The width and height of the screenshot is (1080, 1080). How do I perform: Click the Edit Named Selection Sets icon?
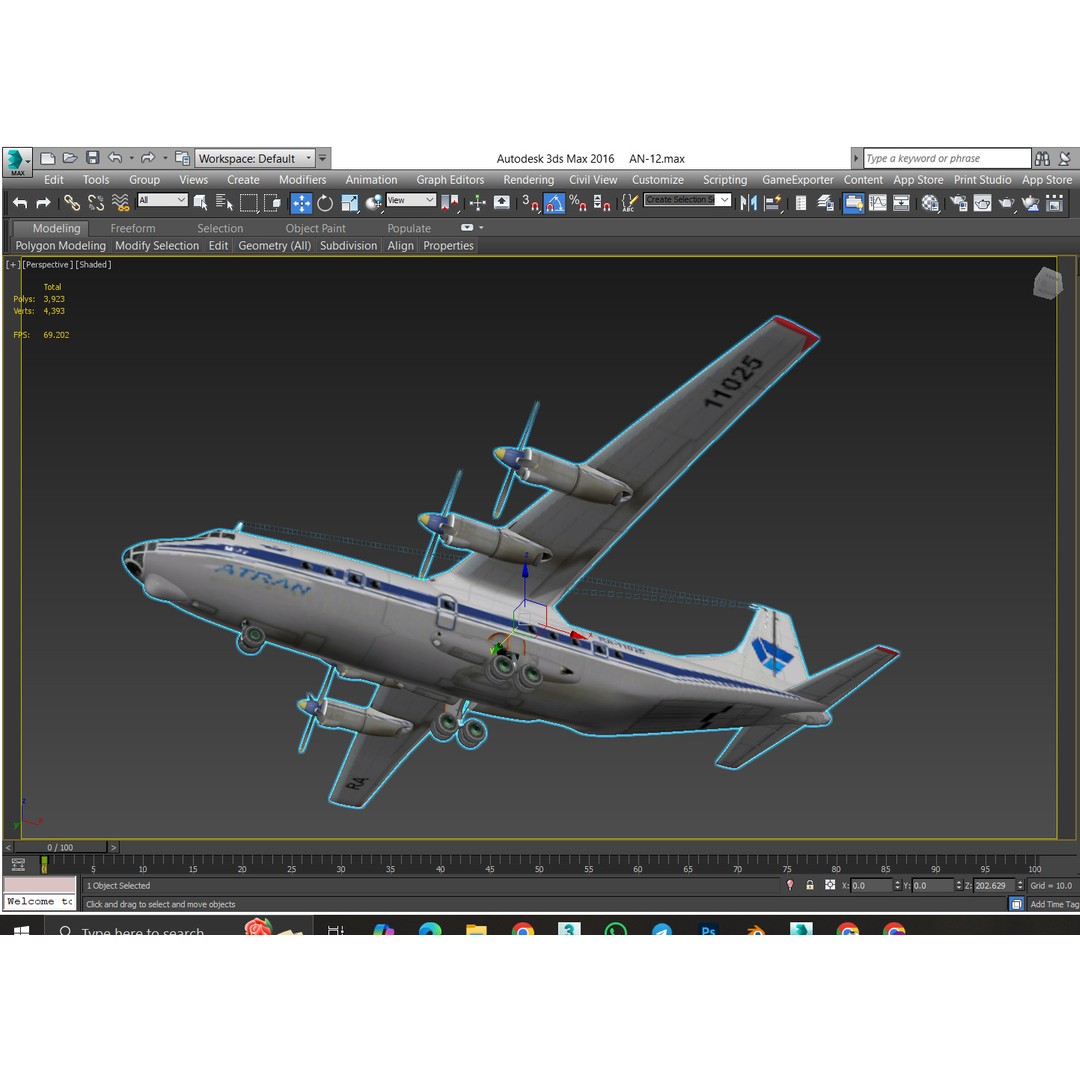coord(630,202)
